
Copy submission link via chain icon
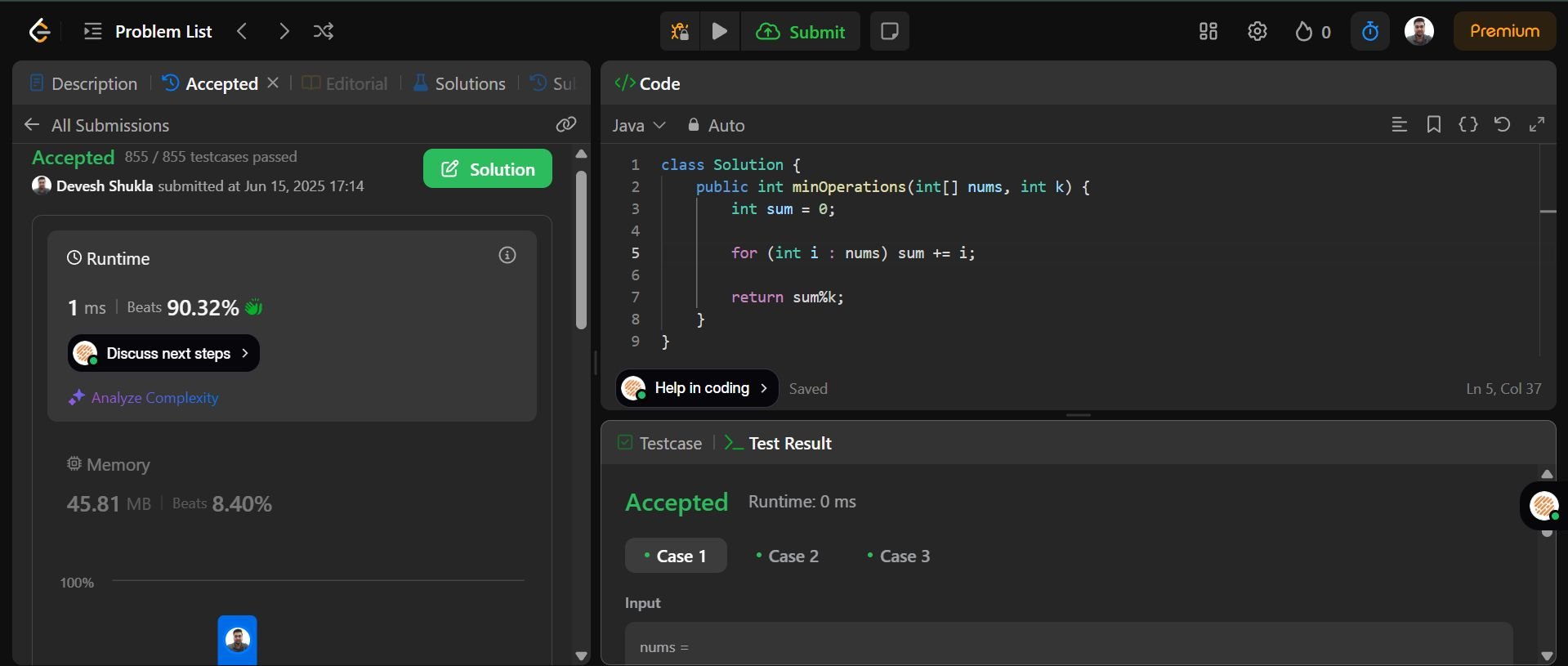point(566,124)
